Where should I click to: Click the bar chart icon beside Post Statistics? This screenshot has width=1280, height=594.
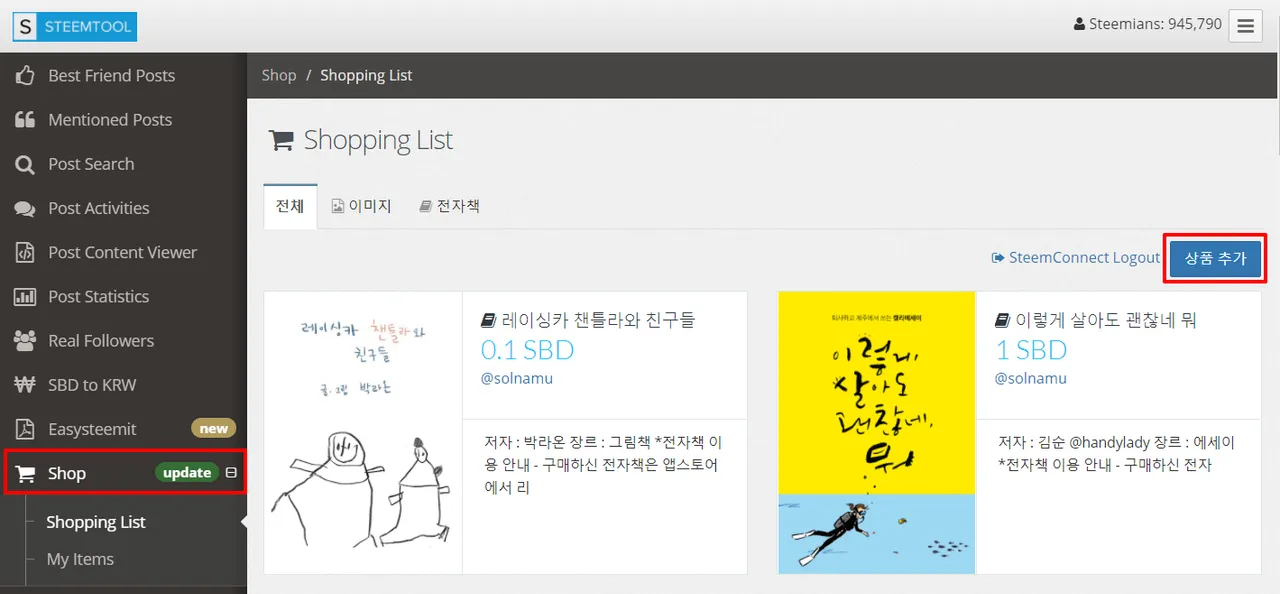(25, 297)
